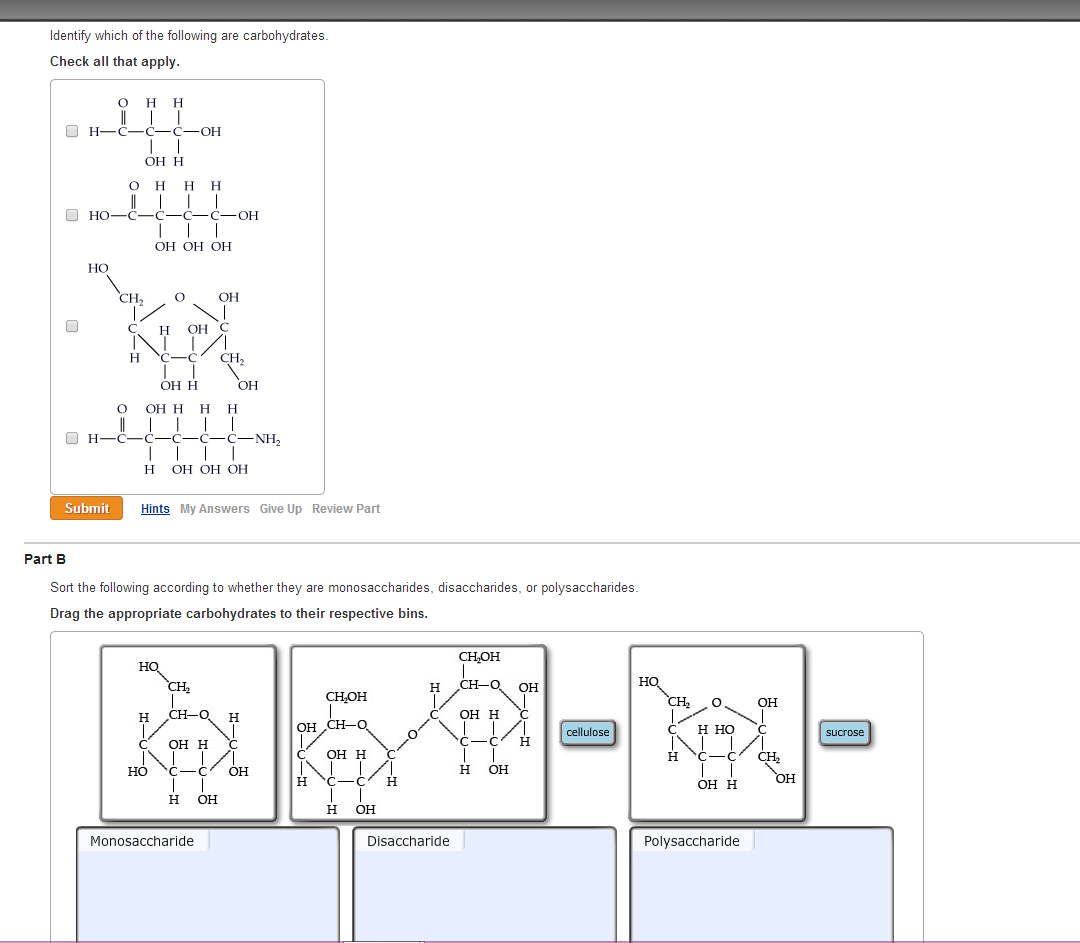Viewport: 1080px width, 943px height.
Task: Select the cellulose draggable label
Action: tap(588, 732)
